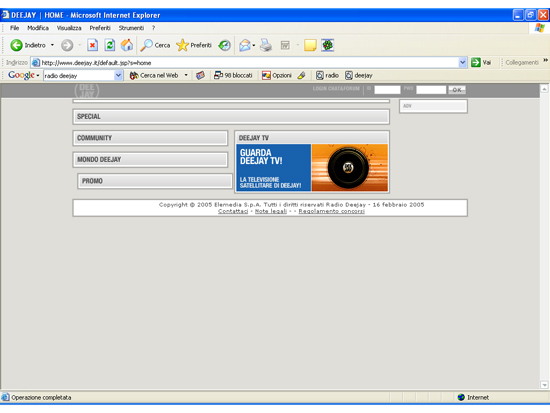This screenshot has height=413, width=550.
Task: Open the ? help menu
Action: point(153,28)
